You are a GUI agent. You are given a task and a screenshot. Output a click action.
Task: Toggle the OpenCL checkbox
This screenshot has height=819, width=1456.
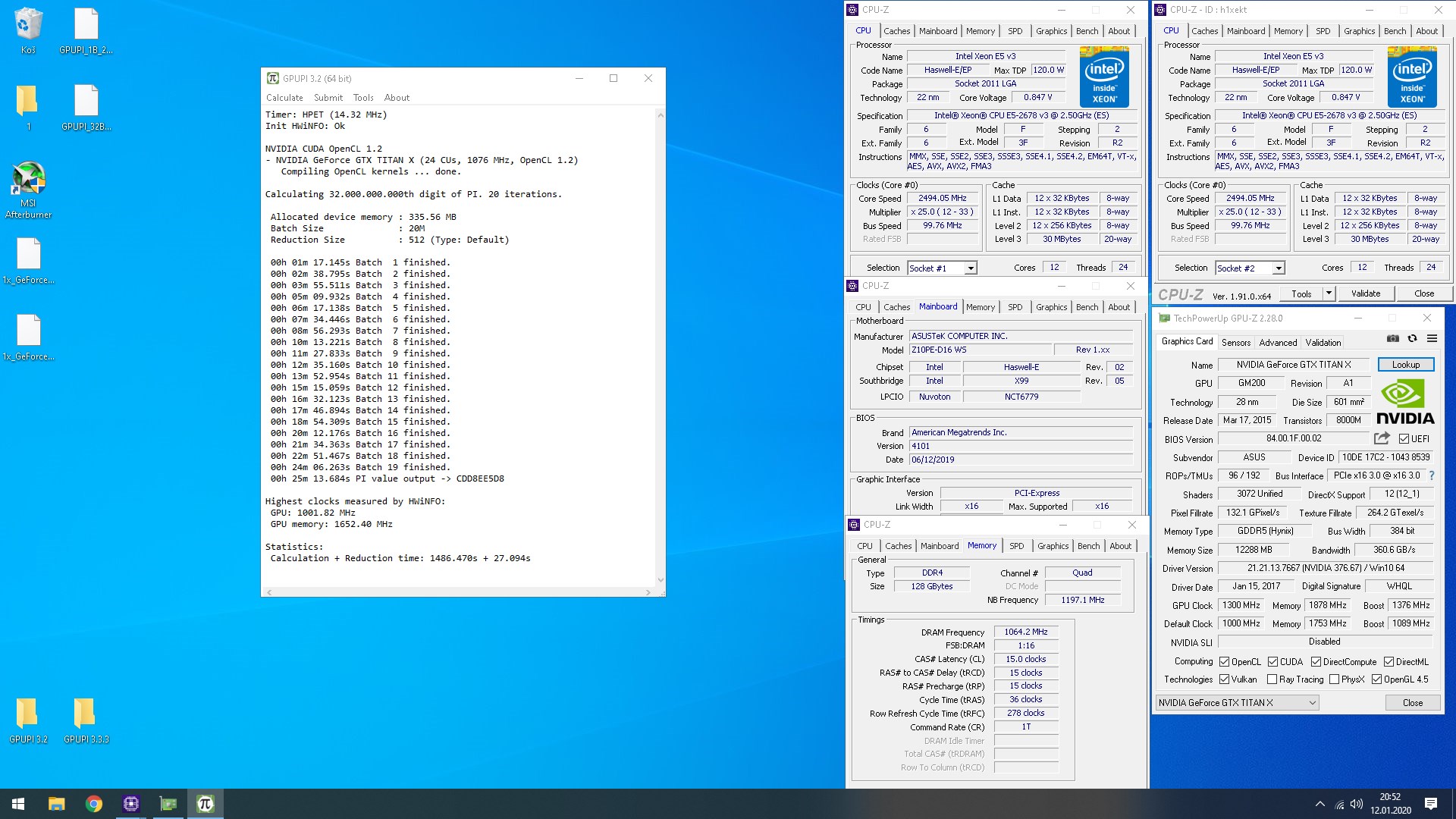[1224, 661]
